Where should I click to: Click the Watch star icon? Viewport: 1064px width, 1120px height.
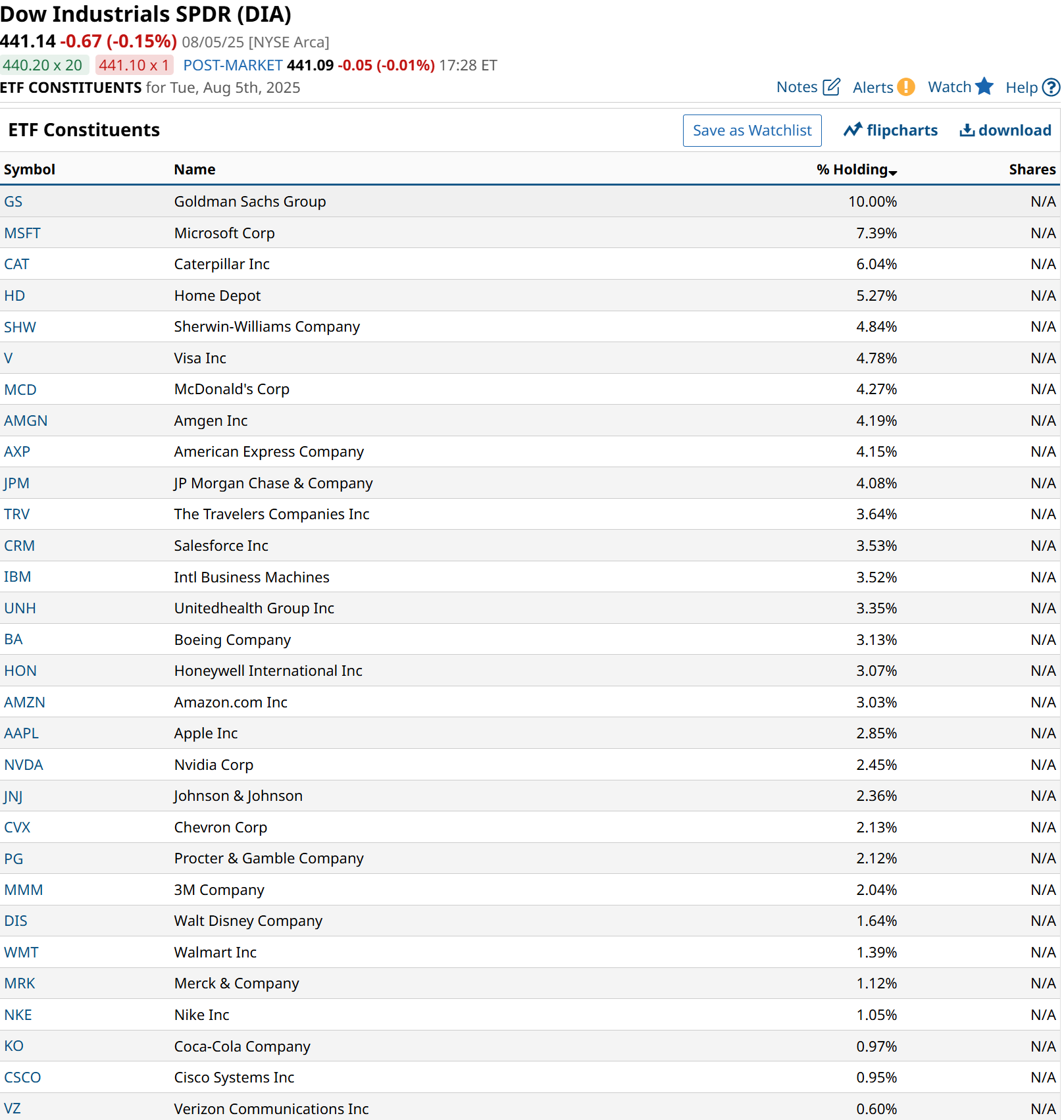984,86
